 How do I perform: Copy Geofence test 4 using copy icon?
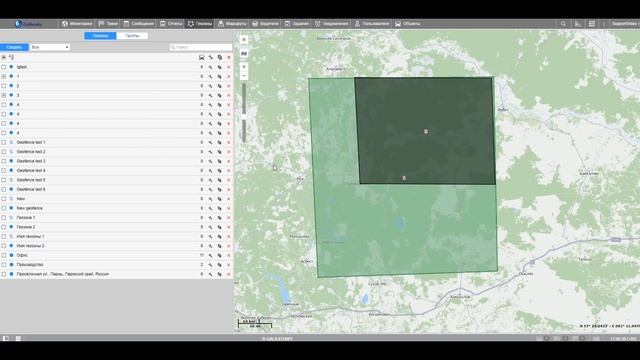(220, 171)
